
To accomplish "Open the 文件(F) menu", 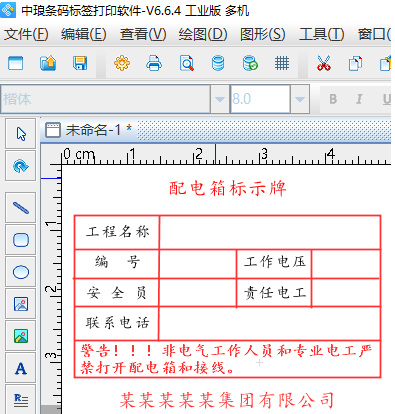I will 26,34.
